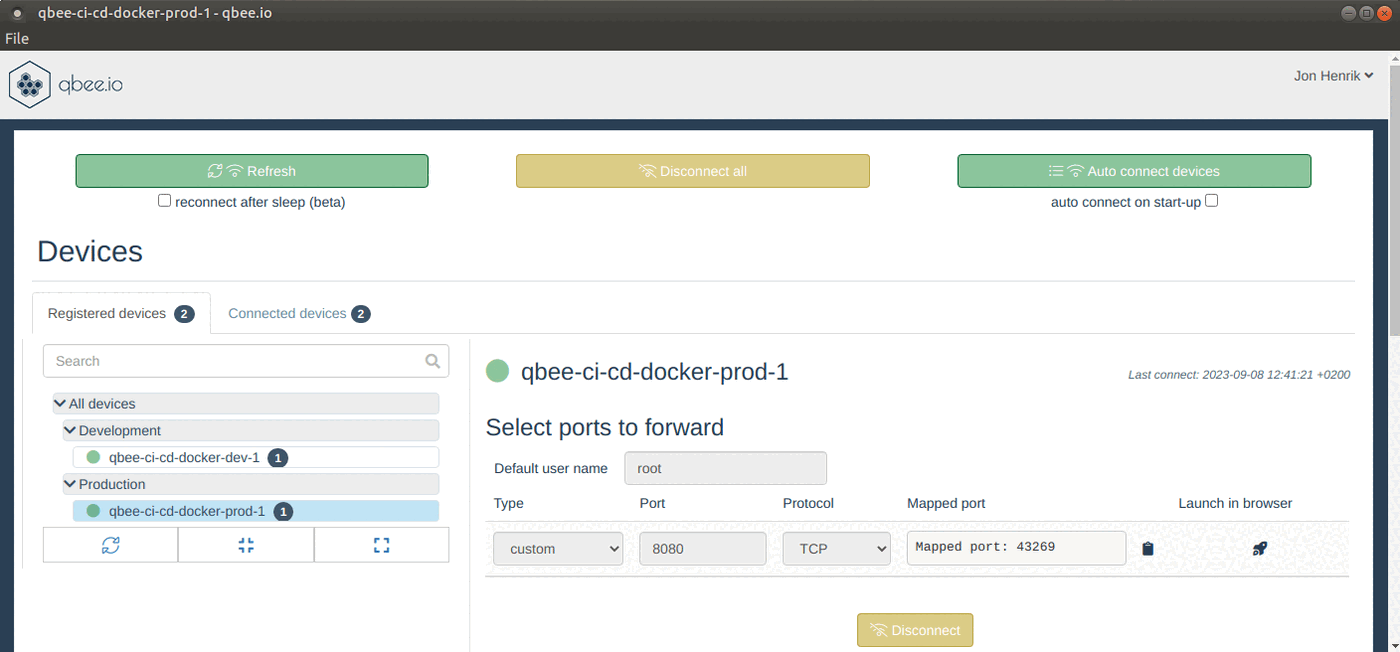Open the TCP Protocol dropdown

click(x=836, y=548)
